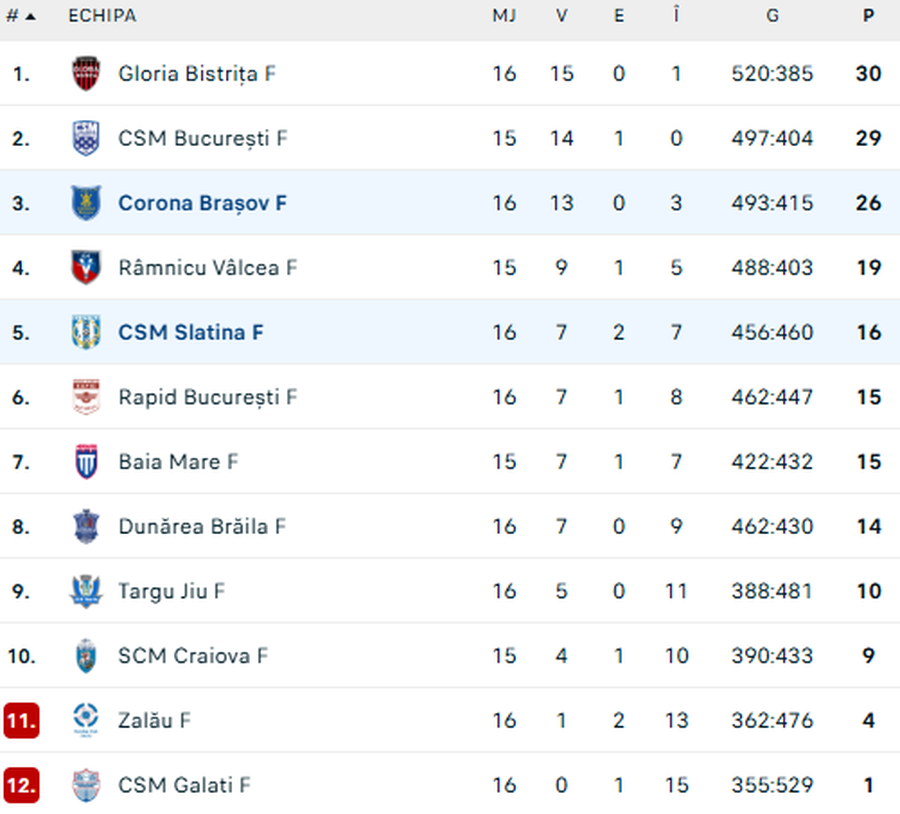
Task: Click the Targu Jiu team crest
Action: (86, 591)
